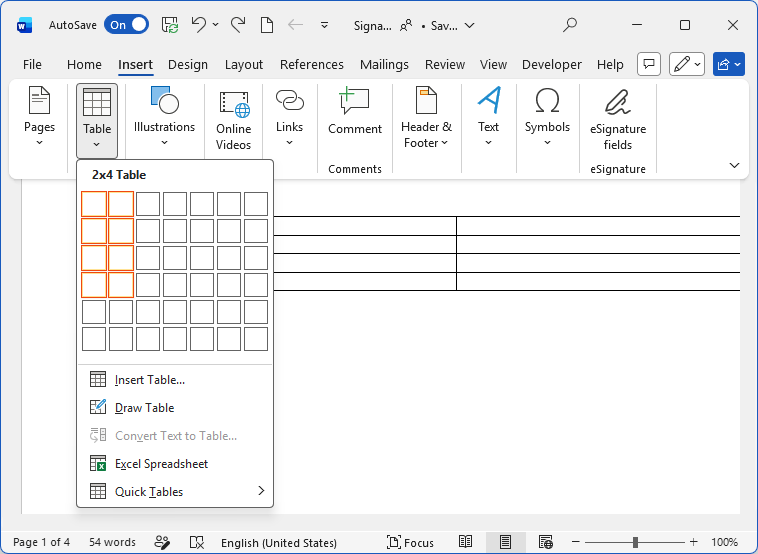This screenshot has height=554, width=758.
Task: Switch to the Design tab
Action: coord(188,64)
